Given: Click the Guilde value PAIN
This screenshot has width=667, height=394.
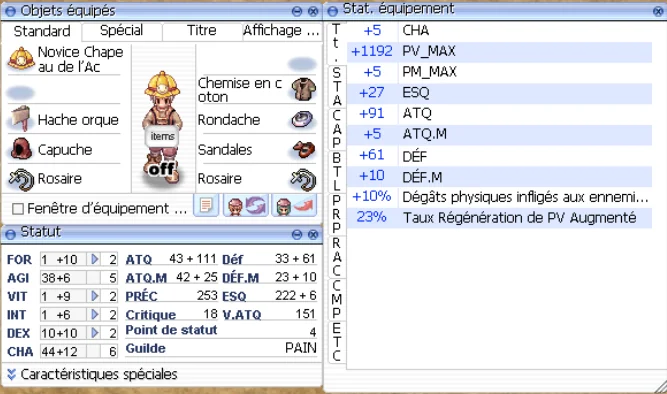Looking at the screenshot, I should pos(300,348).
